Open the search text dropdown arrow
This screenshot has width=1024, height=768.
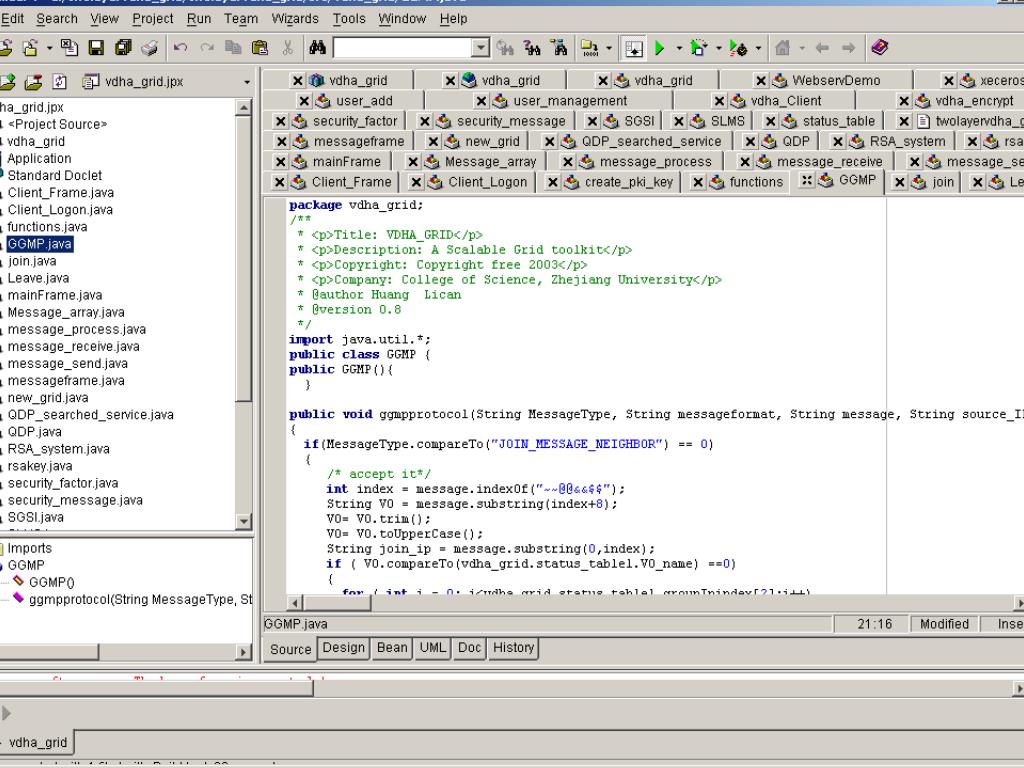480,48
